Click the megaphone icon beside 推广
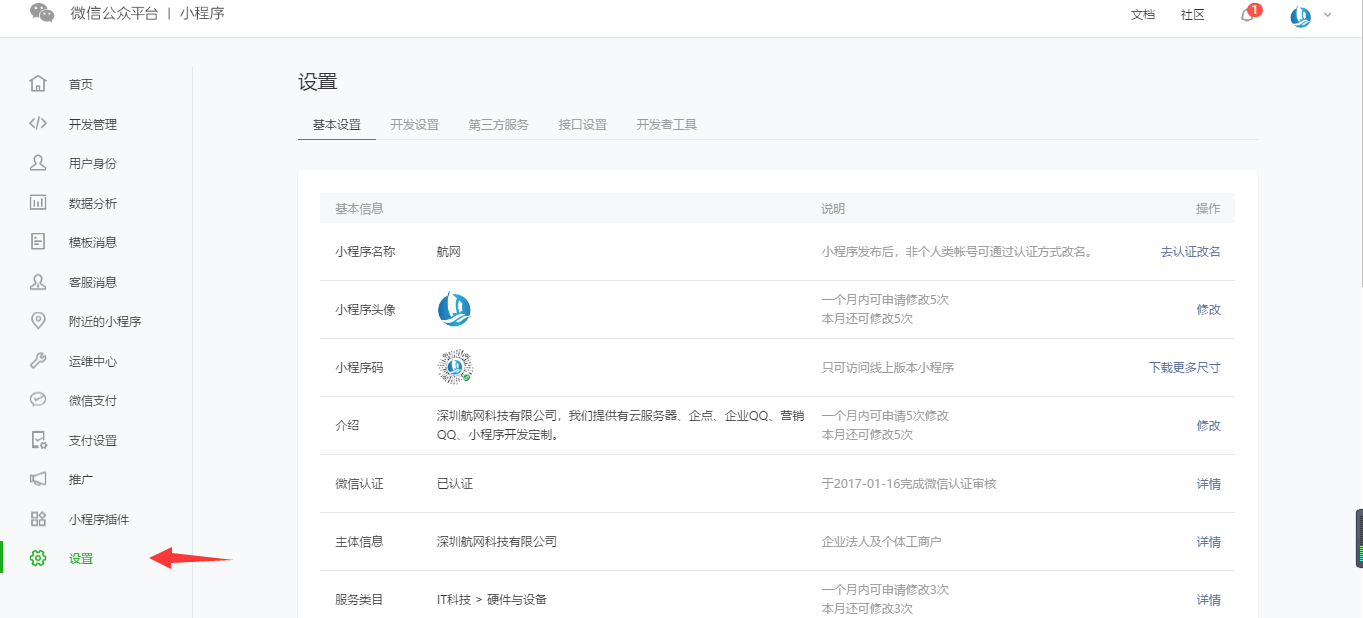 point(38,479)
